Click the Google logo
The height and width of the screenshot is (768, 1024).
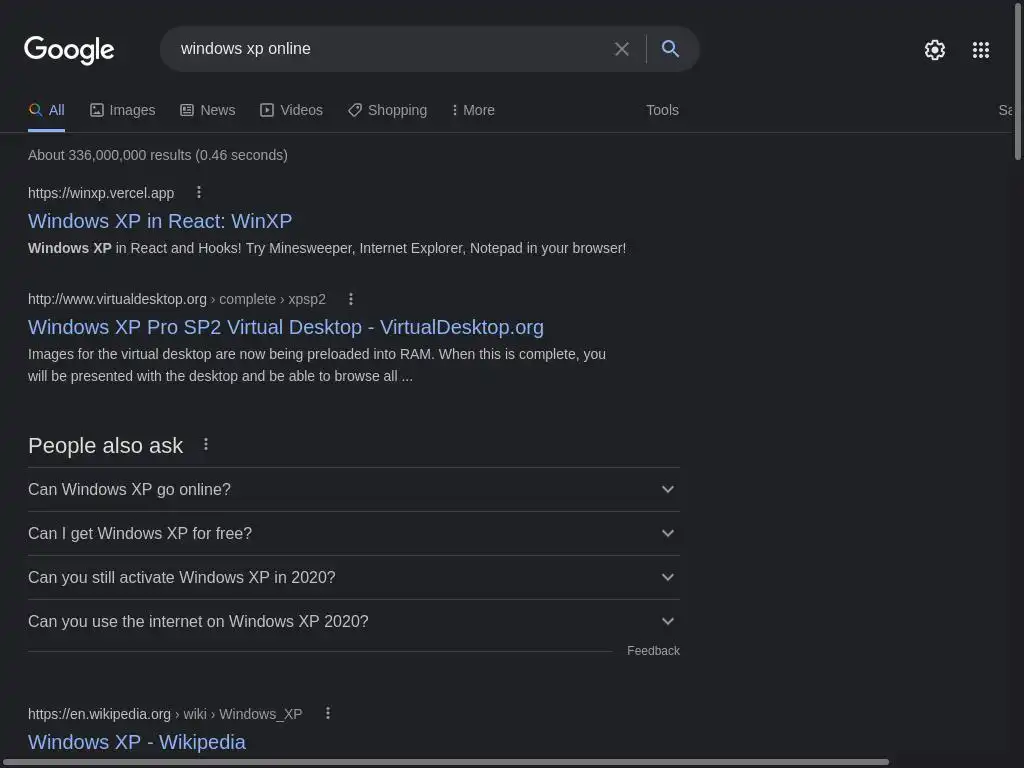[69, 49]
